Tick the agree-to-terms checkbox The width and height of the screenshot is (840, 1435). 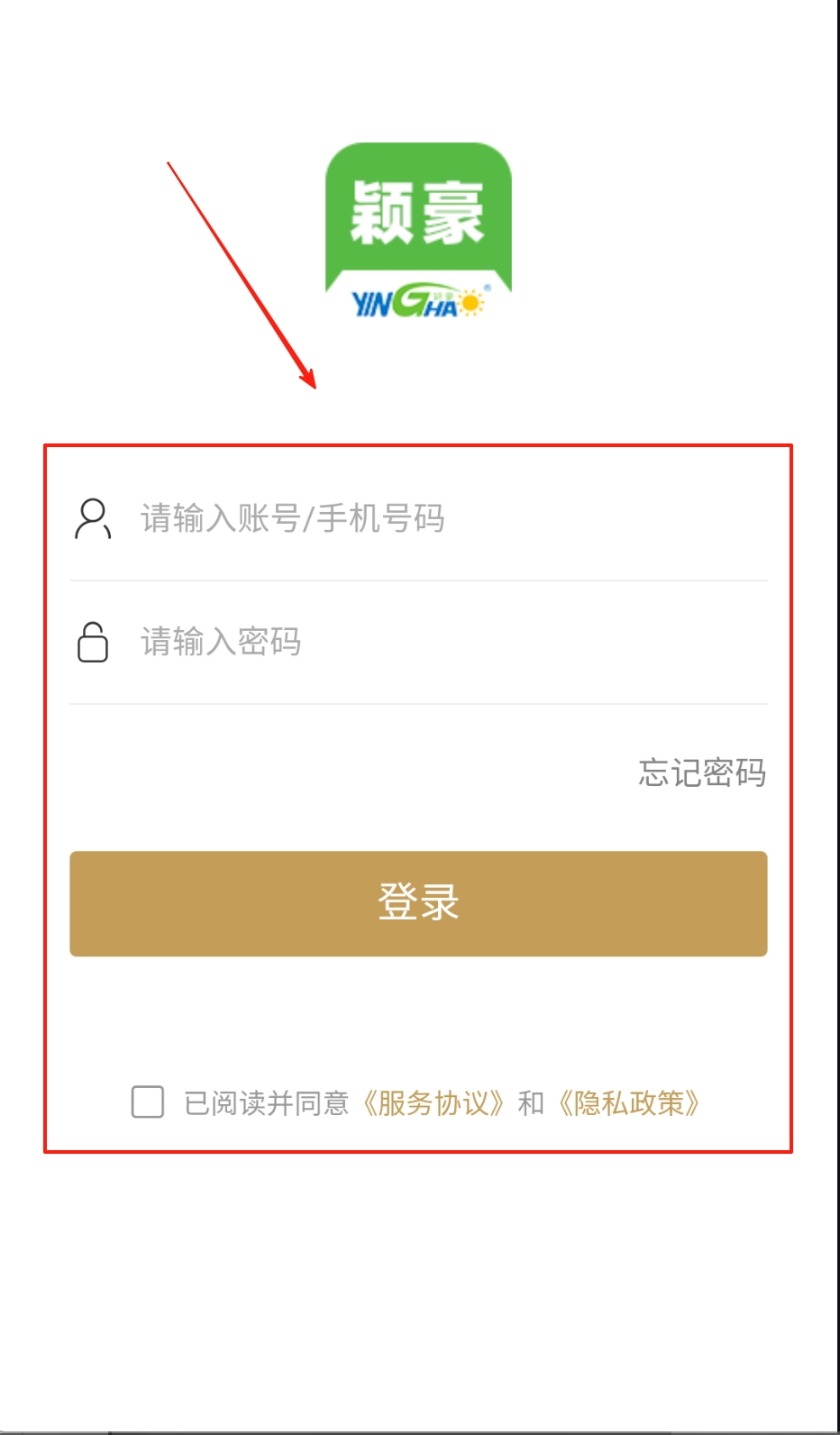[x=148, y=1101]
